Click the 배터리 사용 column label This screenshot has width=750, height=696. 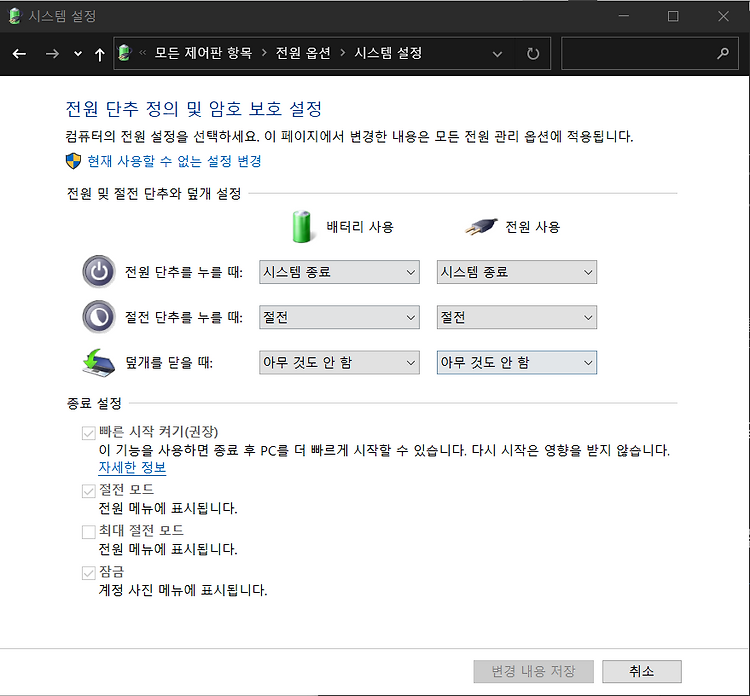click(360, 227)
